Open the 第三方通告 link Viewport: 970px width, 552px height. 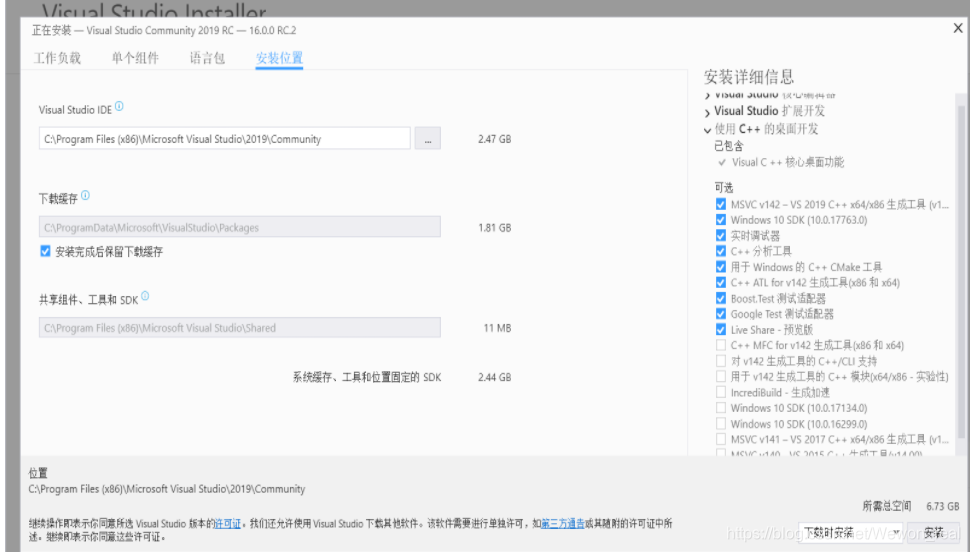(562, 524)
